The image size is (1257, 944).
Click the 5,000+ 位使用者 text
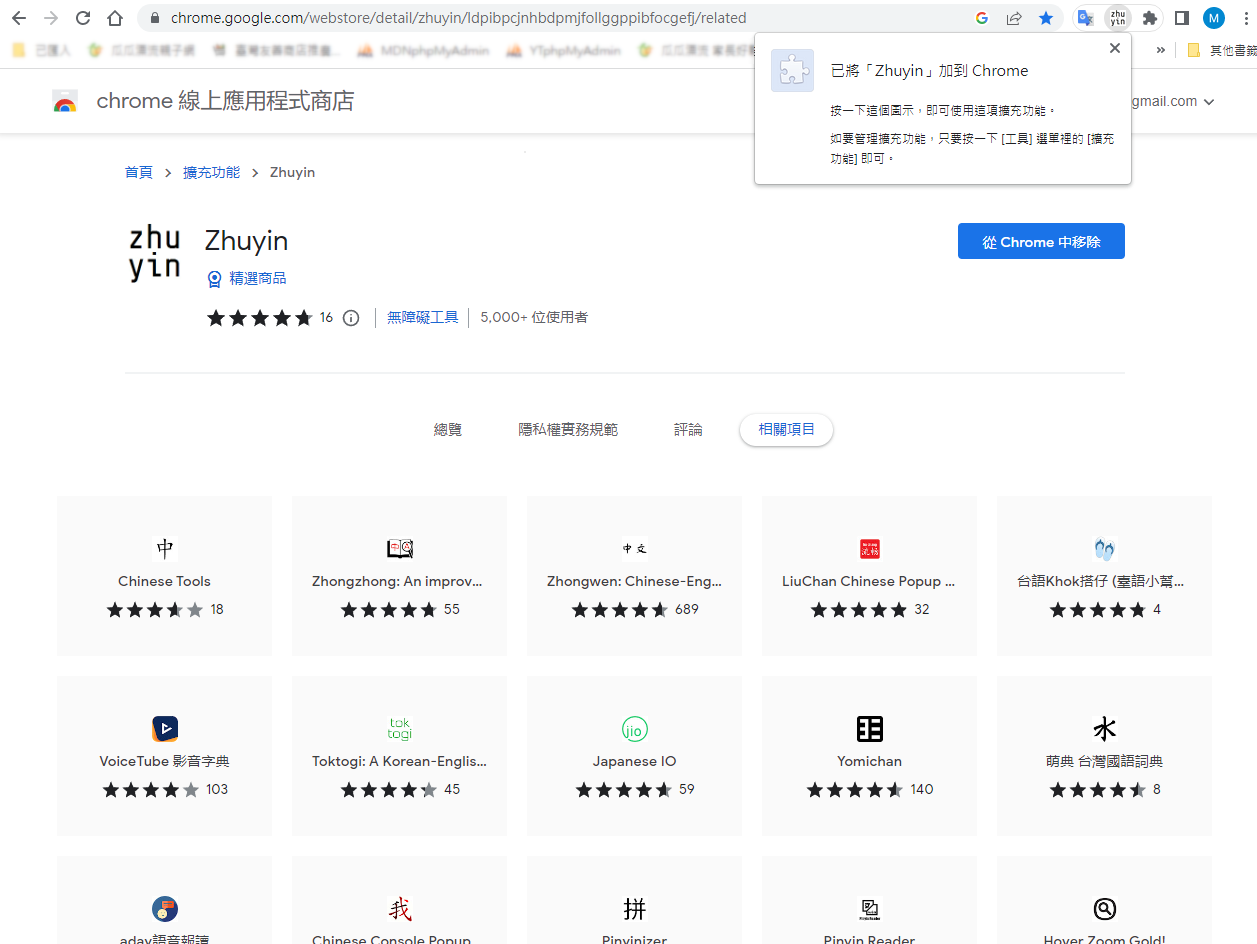(x=534, y=317)
